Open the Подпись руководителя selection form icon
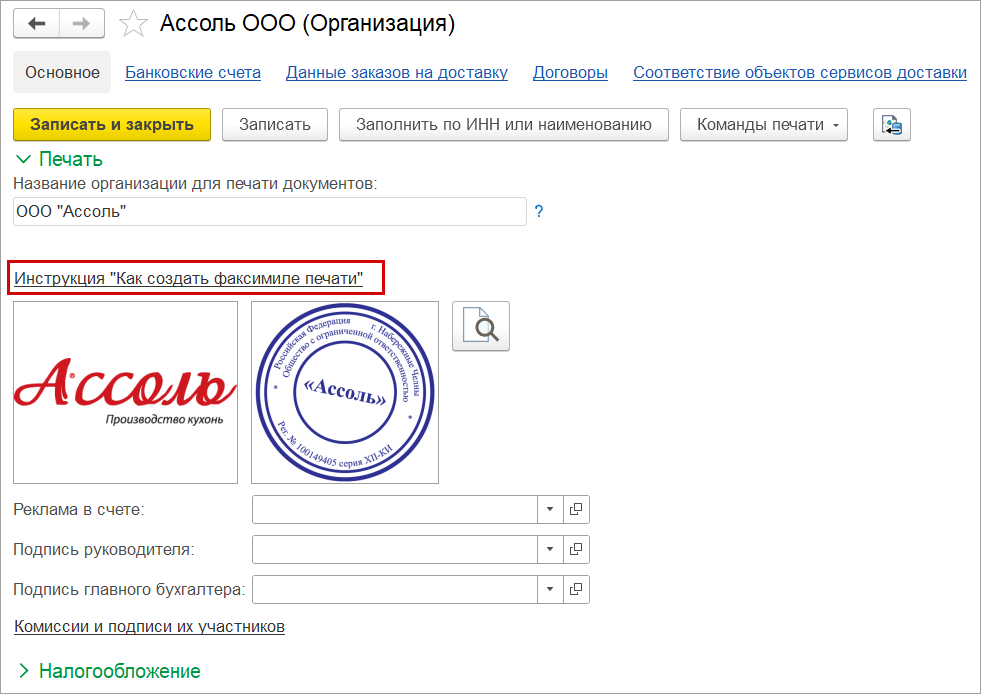Screen dimensions: 981x694 576,550
